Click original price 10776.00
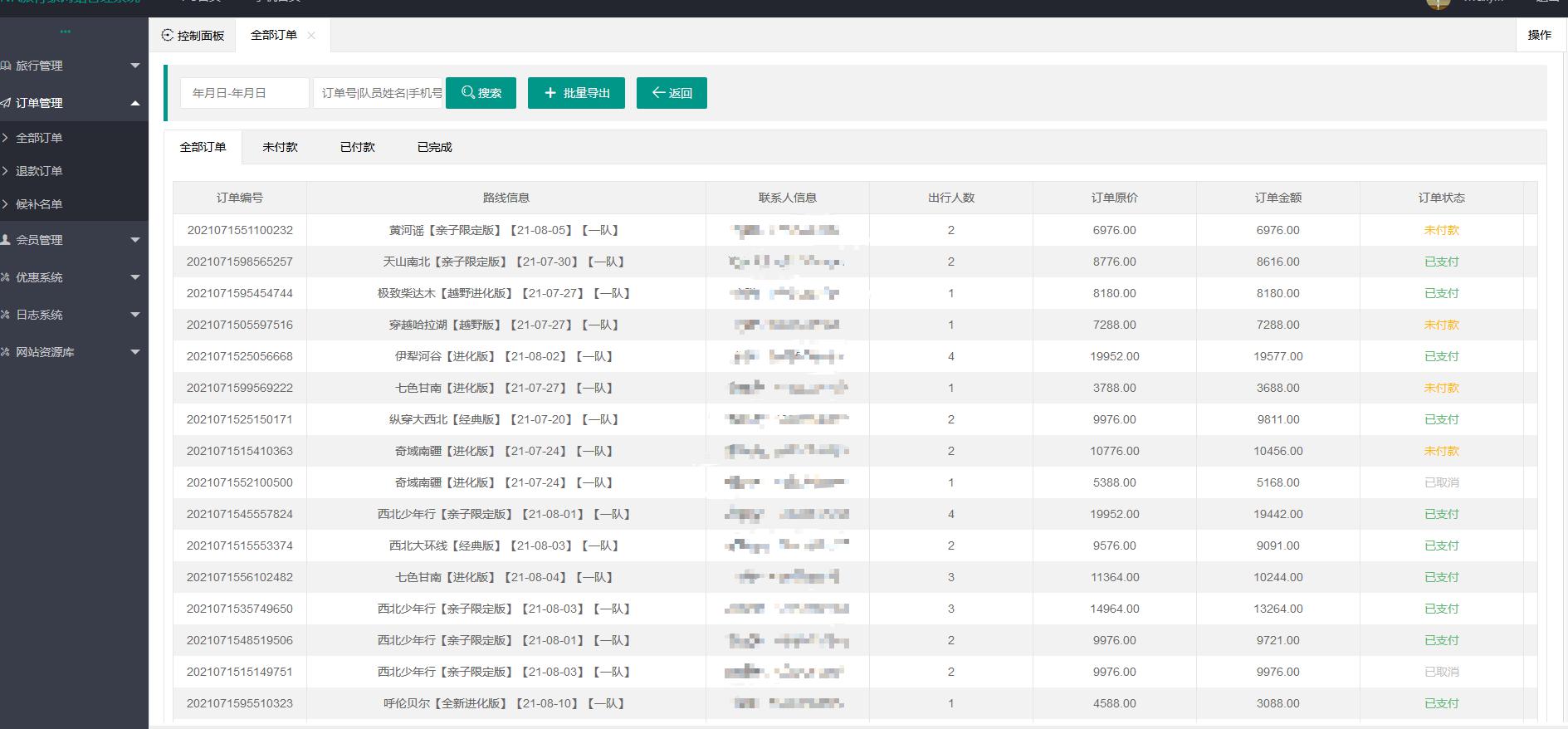The image size is (1568, 729). [x=1115, y=451]
